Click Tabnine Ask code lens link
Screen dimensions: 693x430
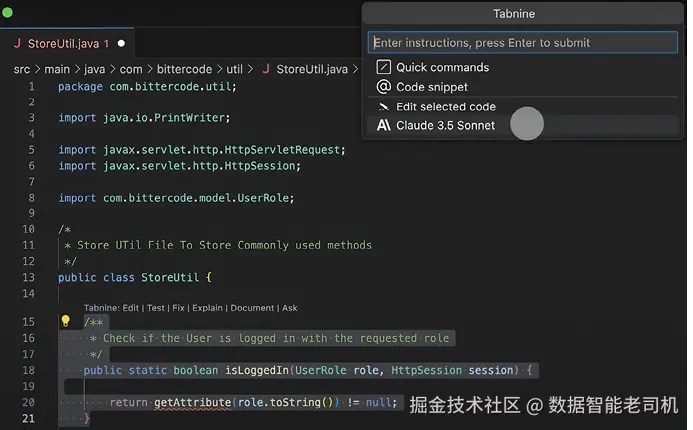pos(289,308)
